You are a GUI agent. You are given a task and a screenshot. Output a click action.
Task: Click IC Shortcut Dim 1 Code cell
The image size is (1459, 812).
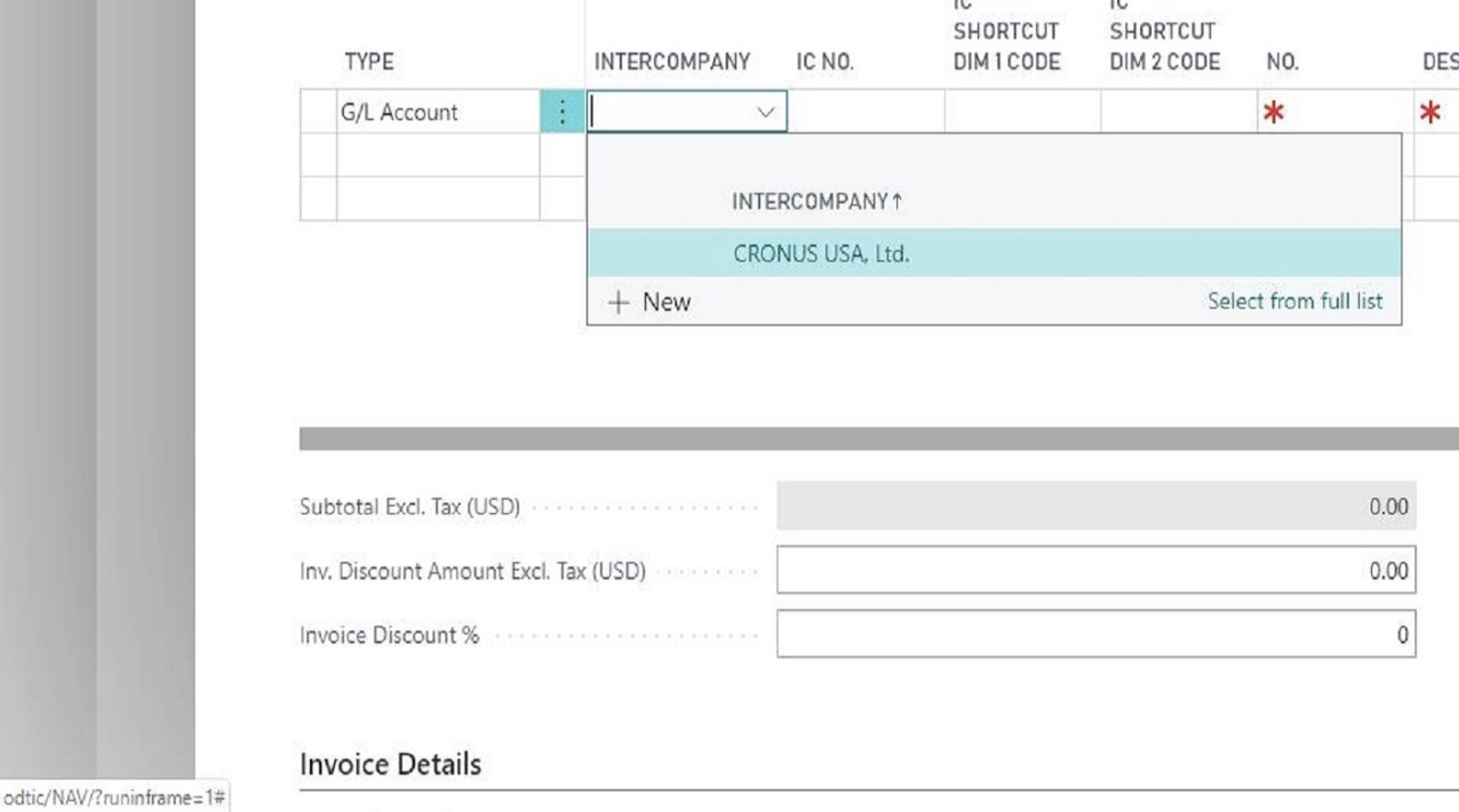pos(1022,112)
